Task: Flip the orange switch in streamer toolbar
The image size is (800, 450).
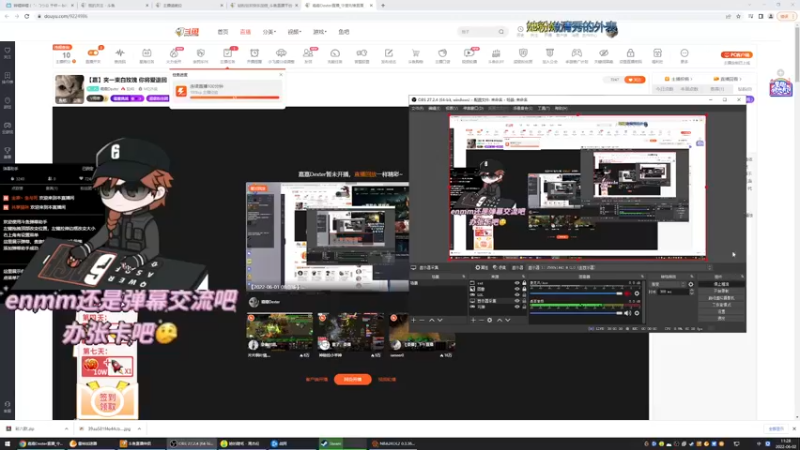Action: [x=93, y=53]
